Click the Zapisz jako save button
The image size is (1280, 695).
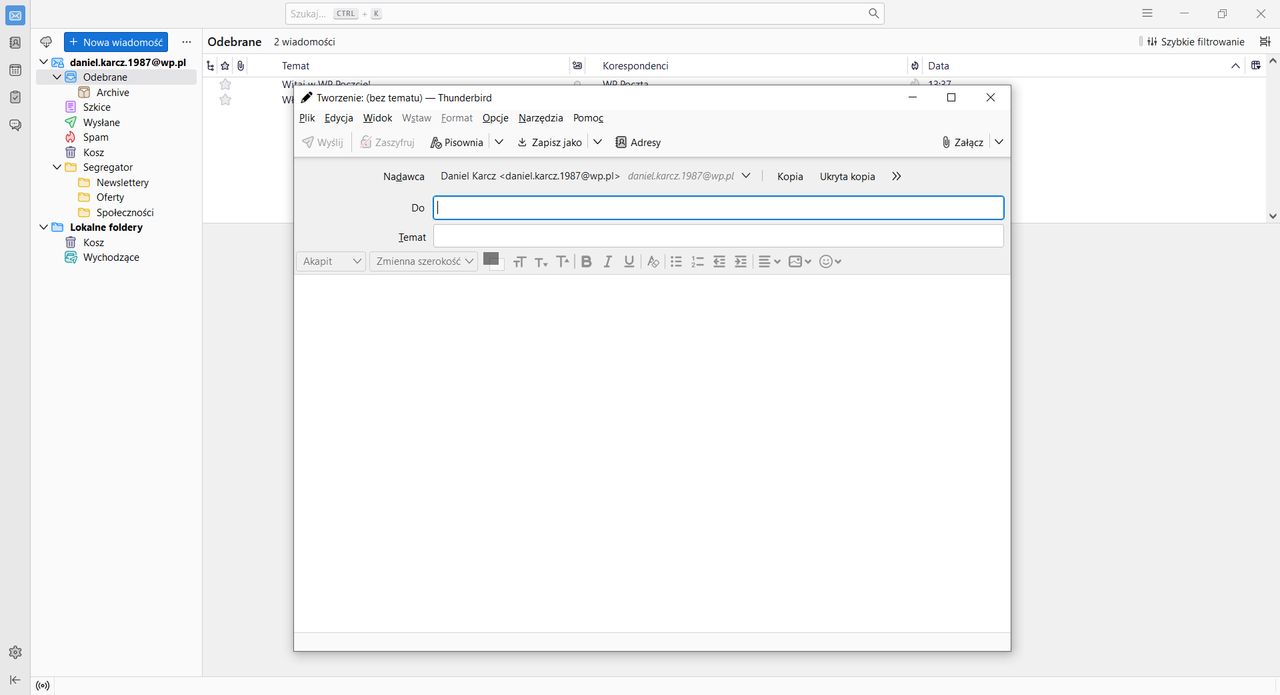click(549, 142)
